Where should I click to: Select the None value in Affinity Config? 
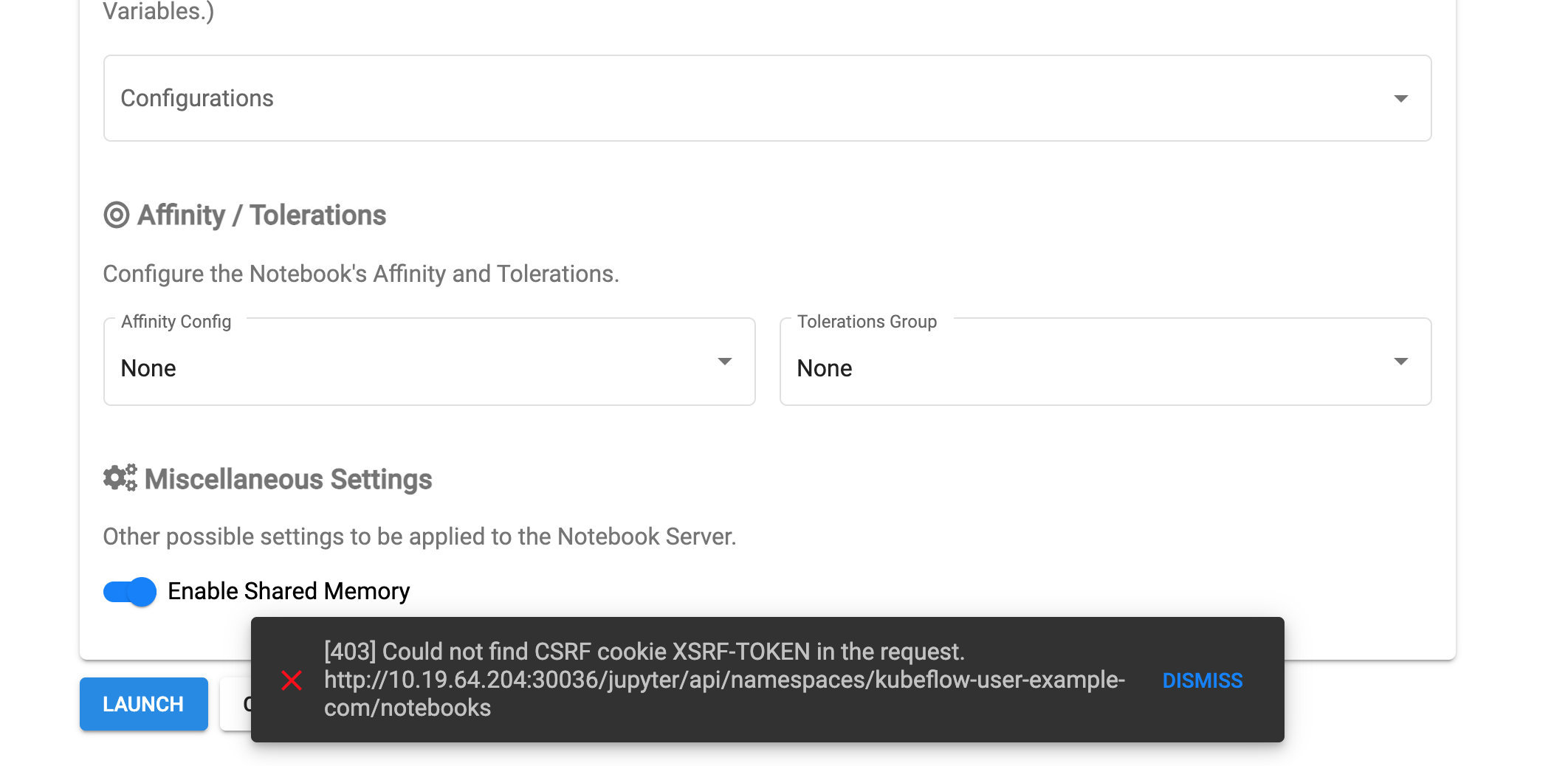(x=148, y=368)
